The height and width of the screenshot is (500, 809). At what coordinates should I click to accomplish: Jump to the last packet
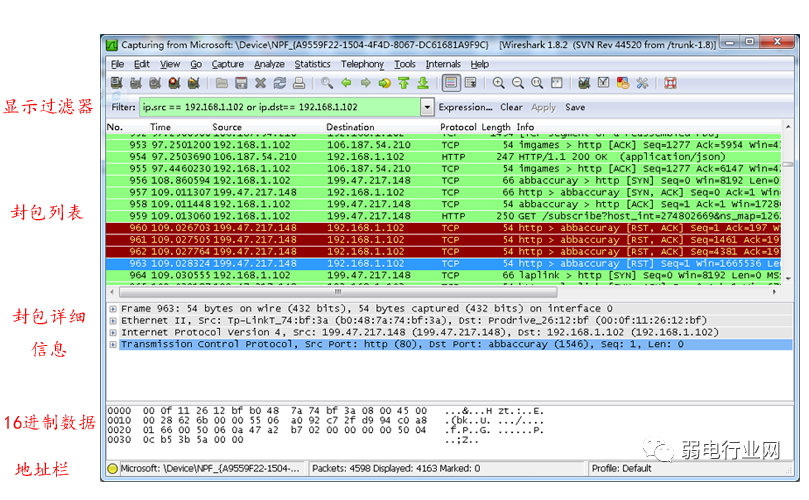tap(423, 83)
